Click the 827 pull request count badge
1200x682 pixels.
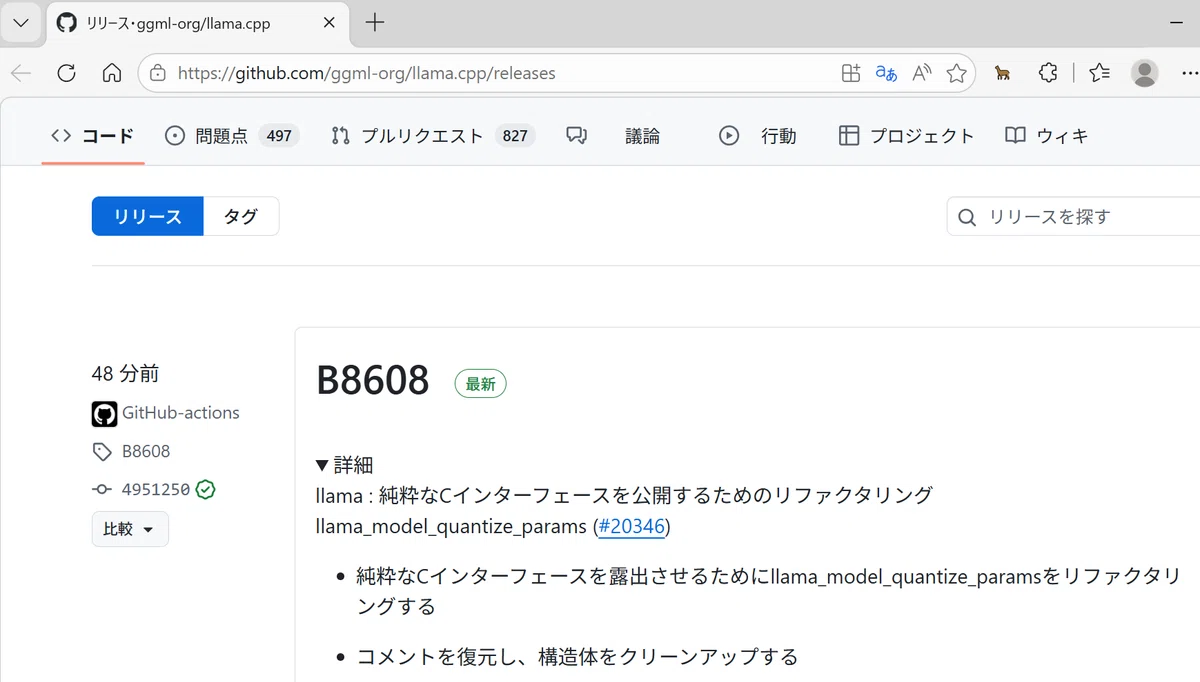[x=515, y=136]
